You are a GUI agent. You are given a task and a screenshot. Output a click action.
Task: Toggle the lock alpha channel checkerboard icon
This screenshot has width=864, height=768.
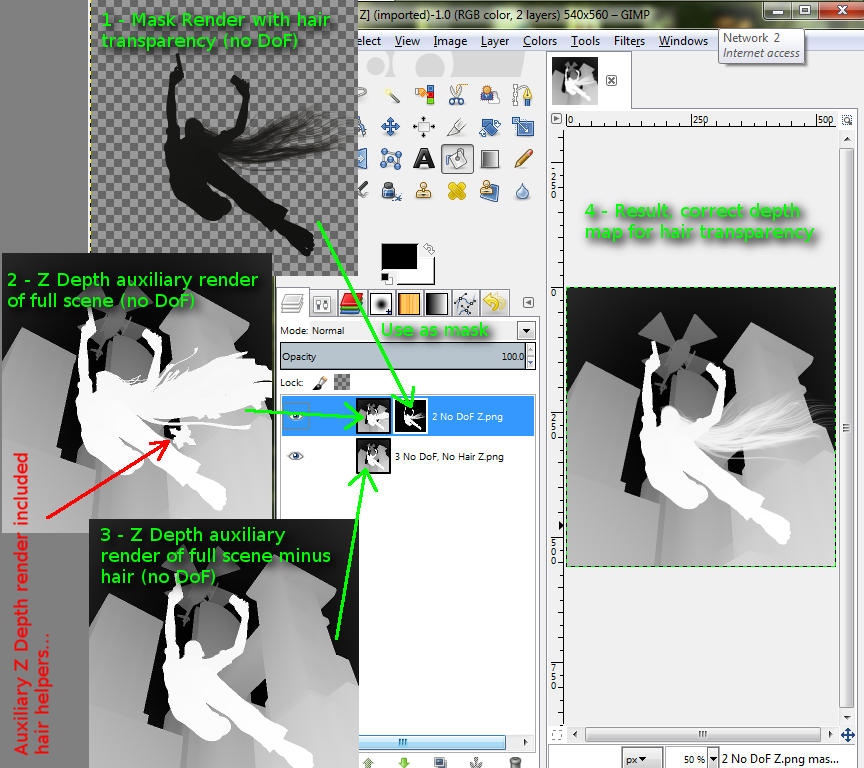point(342,382)
